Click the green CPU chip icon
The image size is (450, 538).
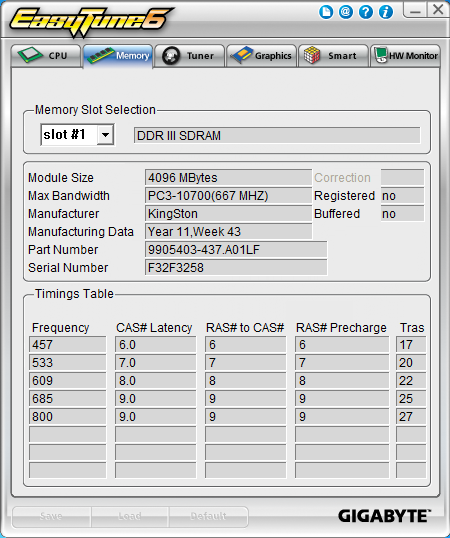pos(30,55)
